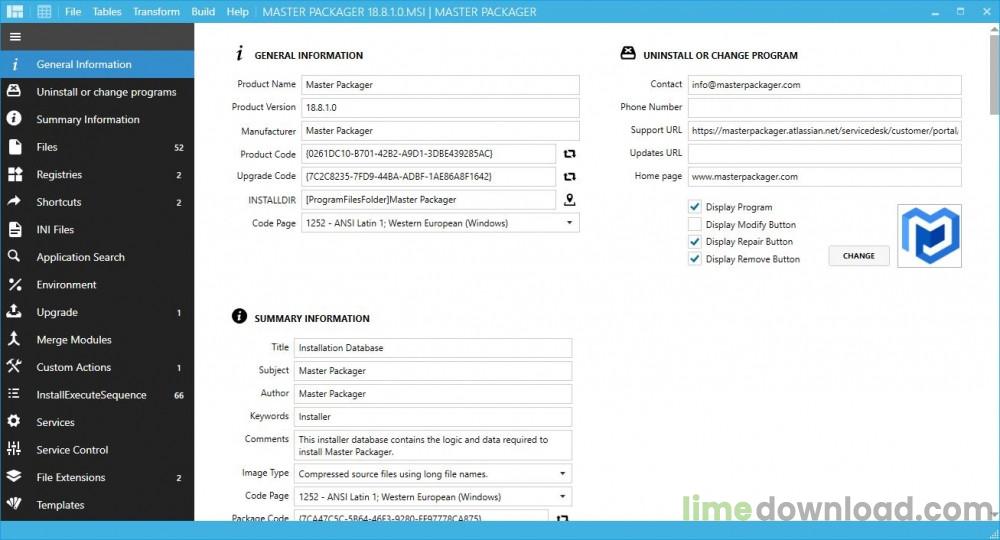Click the File Extensions layers icon
1000x540 pixels.
14,476
